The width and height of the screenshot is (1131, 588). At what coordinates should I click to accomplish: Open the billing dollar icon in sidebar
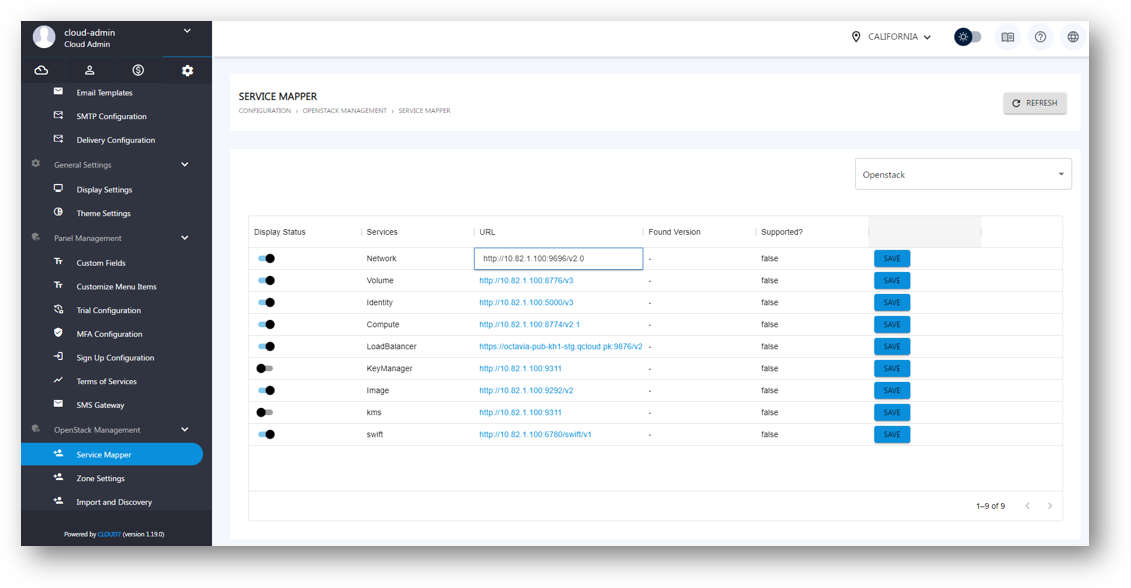[x=138, y=70]
